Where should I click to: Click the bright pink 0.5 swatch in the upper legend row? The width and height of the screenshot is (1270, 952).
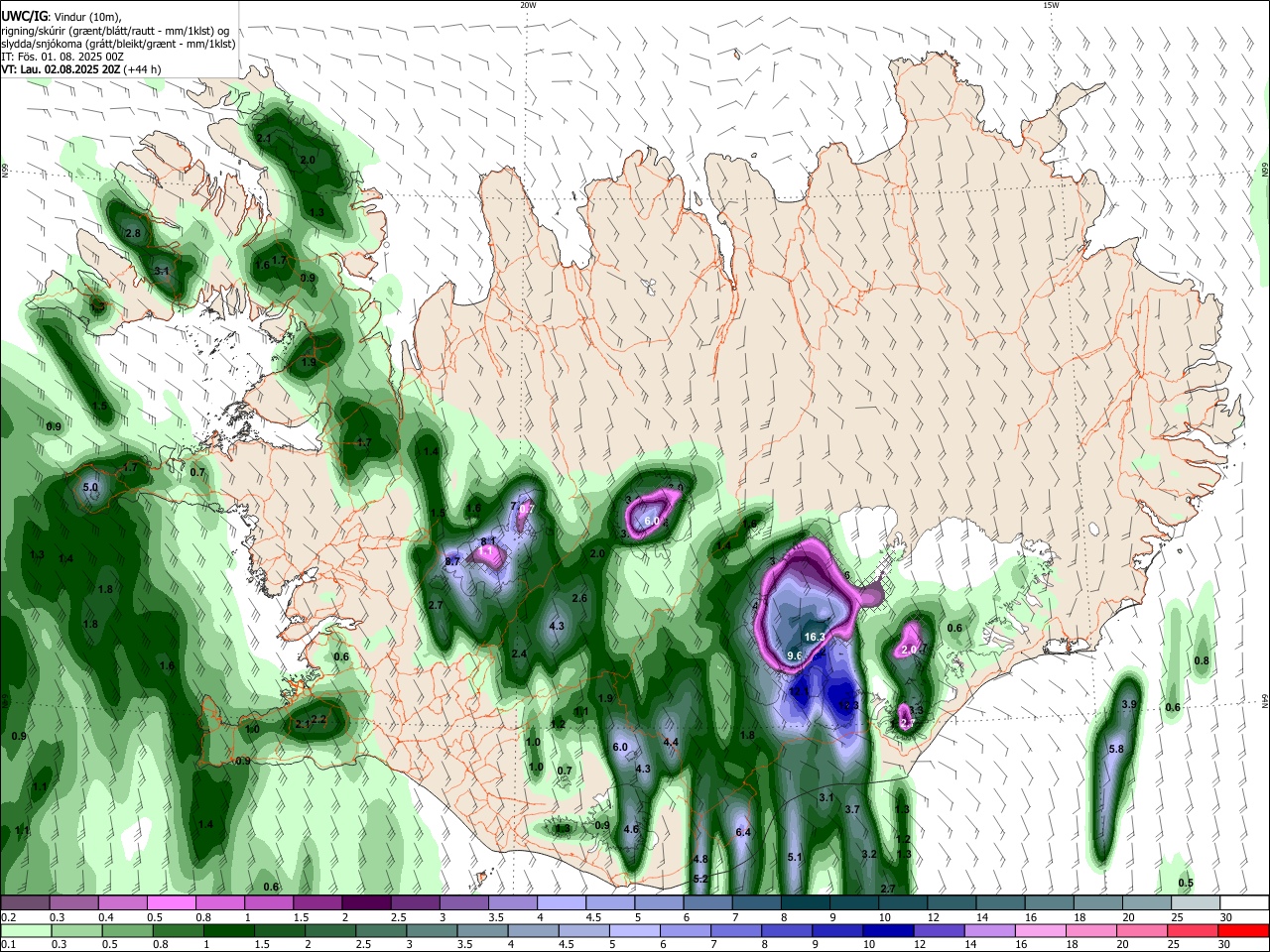(172, 903)
